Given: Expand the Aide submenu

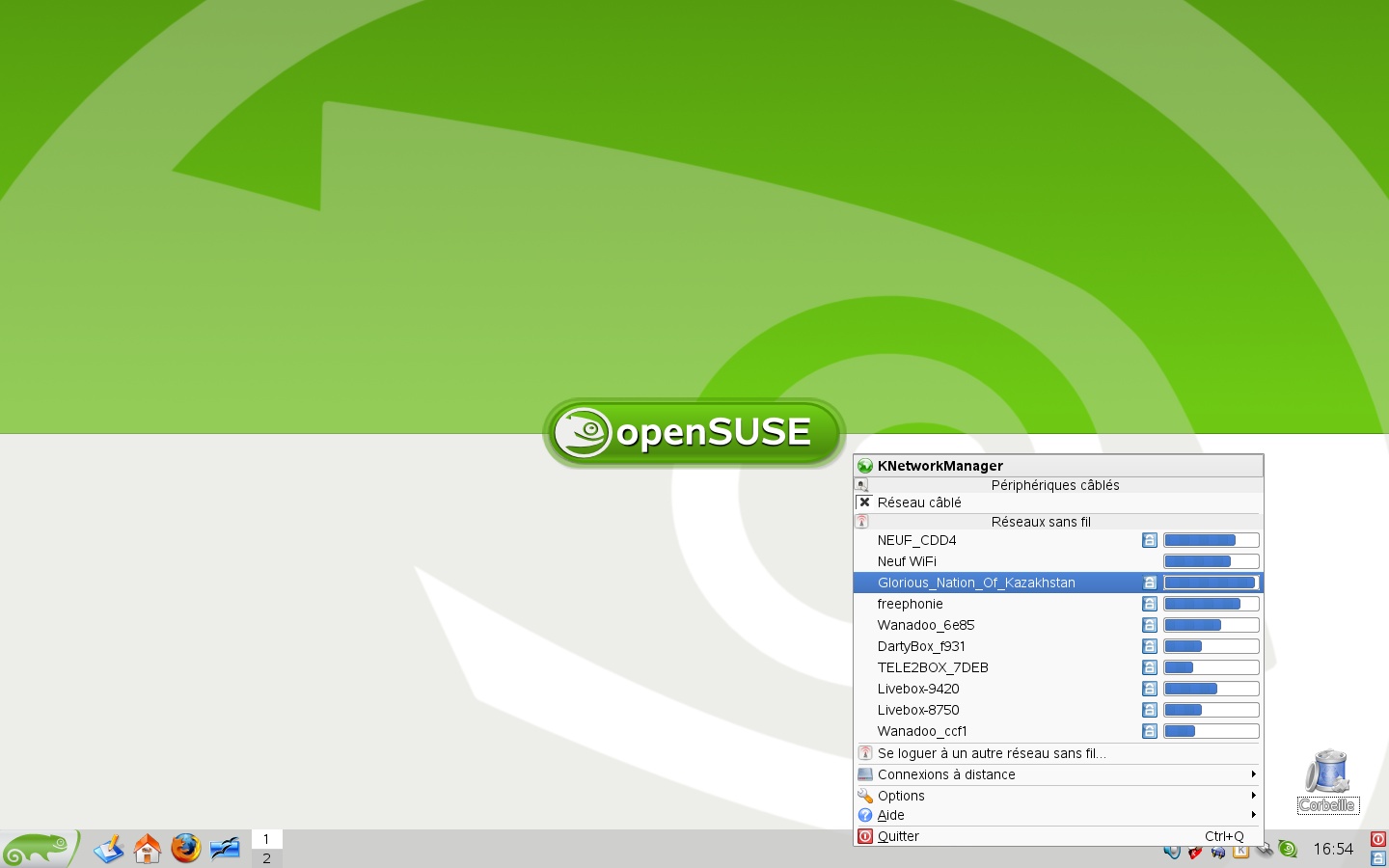Looking at the screenshot, I should [1058, 815].
